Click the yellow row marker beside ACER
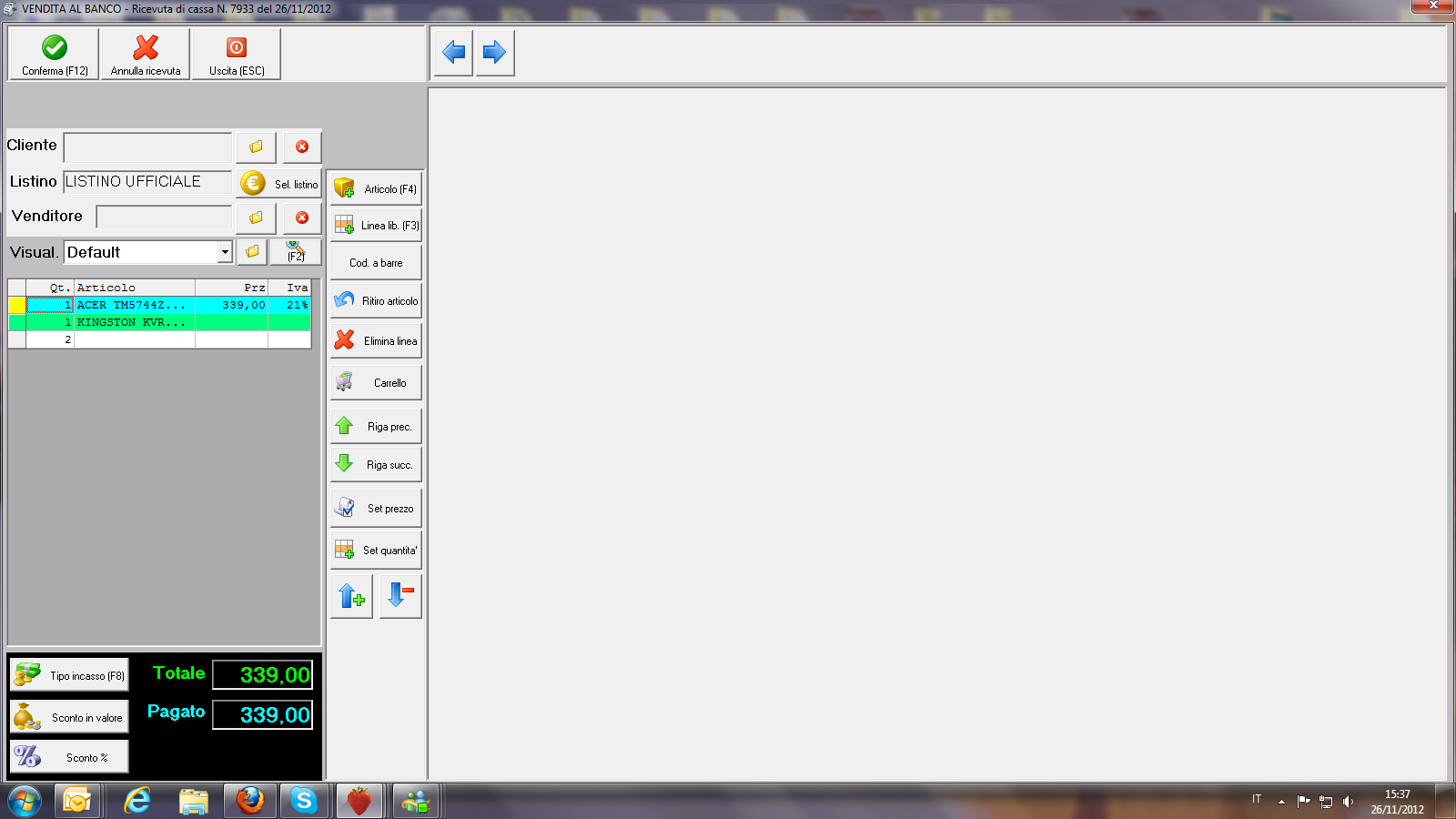 (16, 305)
